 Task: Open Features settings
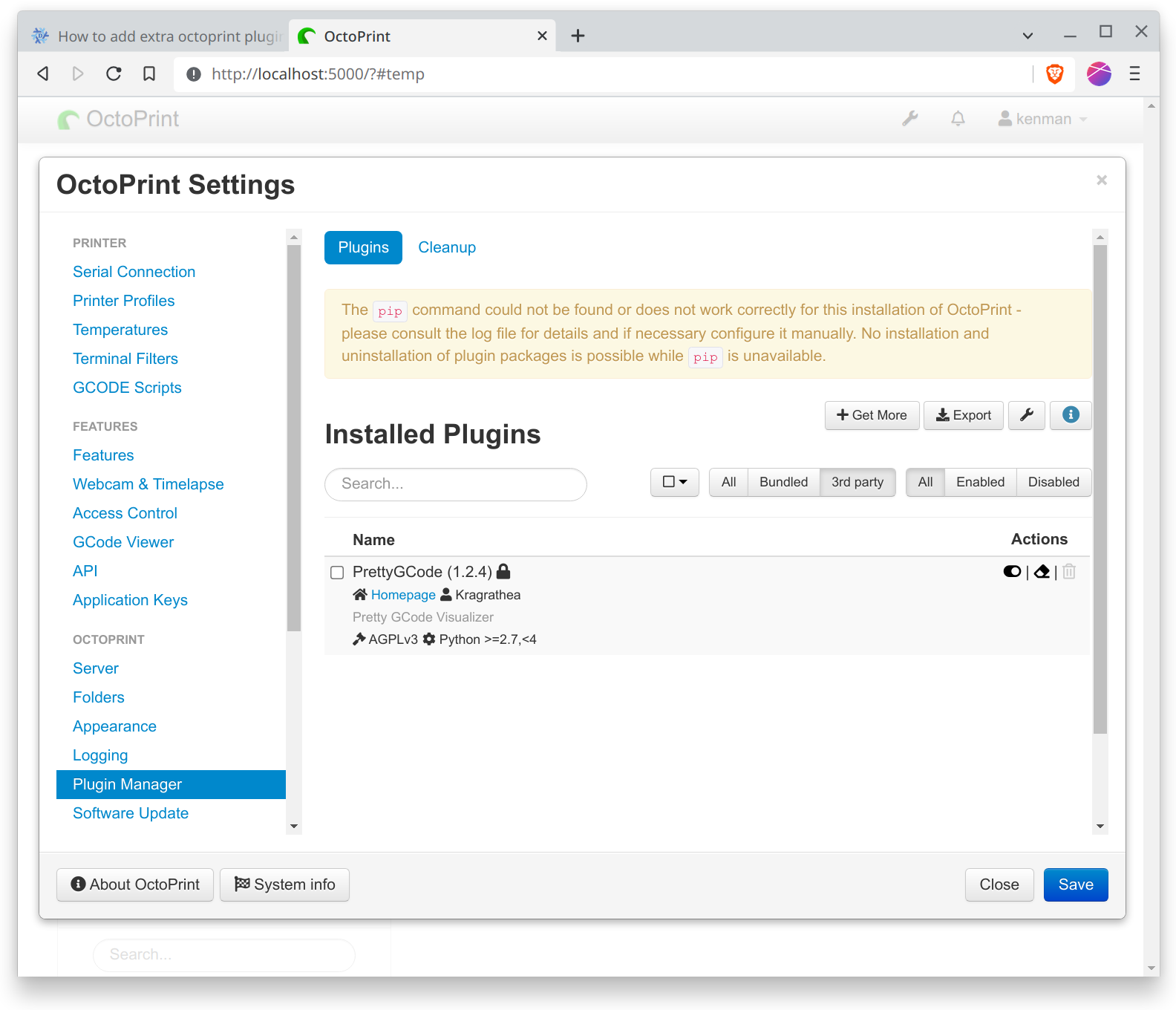[103, 455]
